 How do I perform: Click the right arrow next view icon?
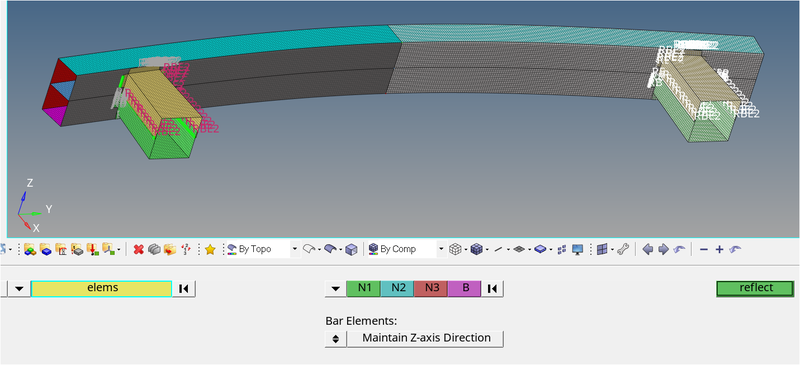point(663,250)
